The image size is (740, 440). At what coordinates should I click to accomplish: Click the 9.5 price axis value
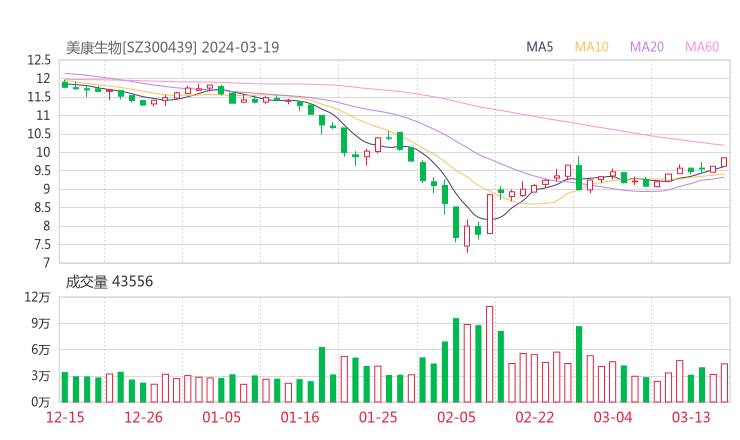click(x=42, y=170)
